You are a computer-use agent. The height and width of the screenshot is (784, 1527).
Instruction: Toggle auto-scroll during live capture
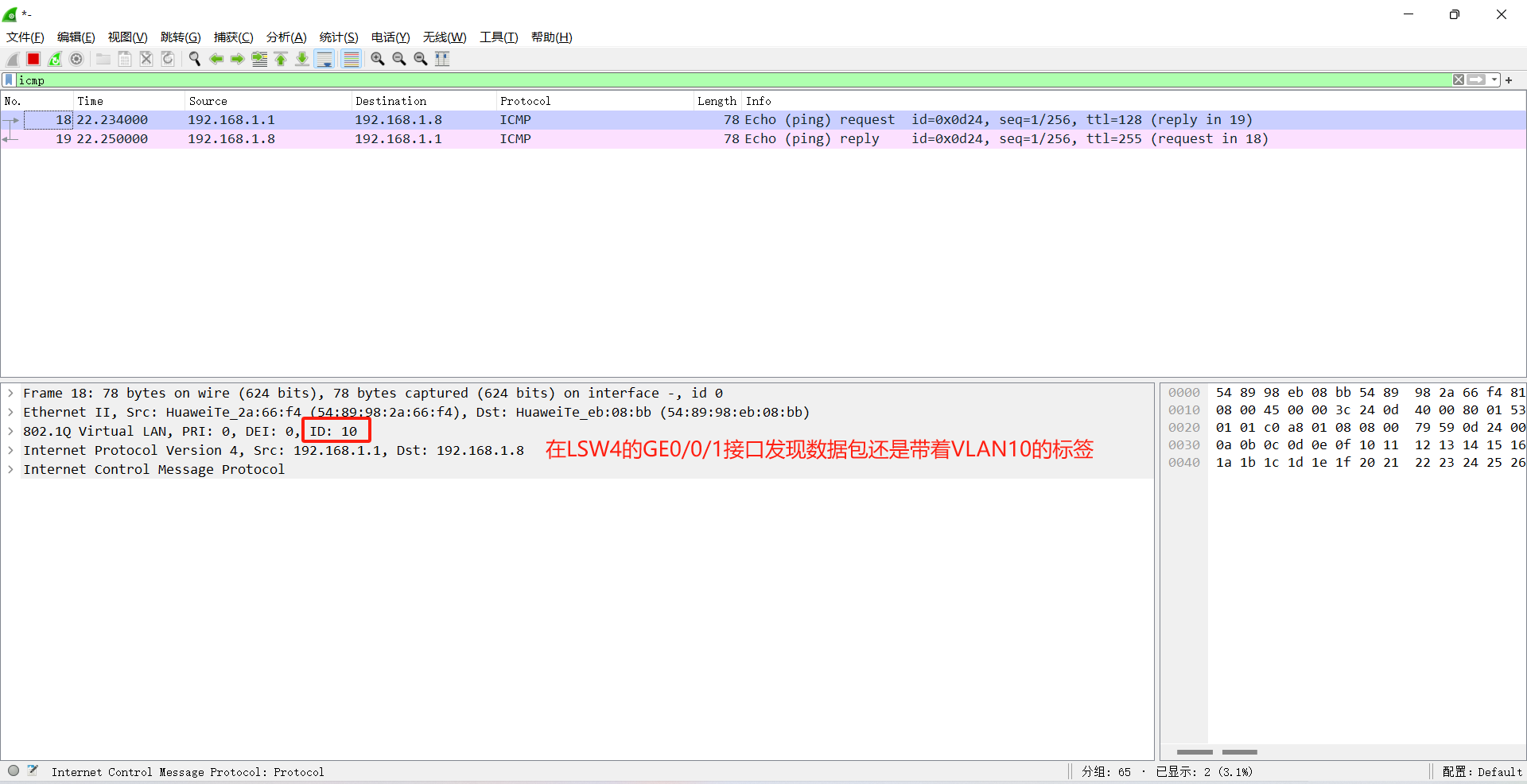(x=324, y=59)
